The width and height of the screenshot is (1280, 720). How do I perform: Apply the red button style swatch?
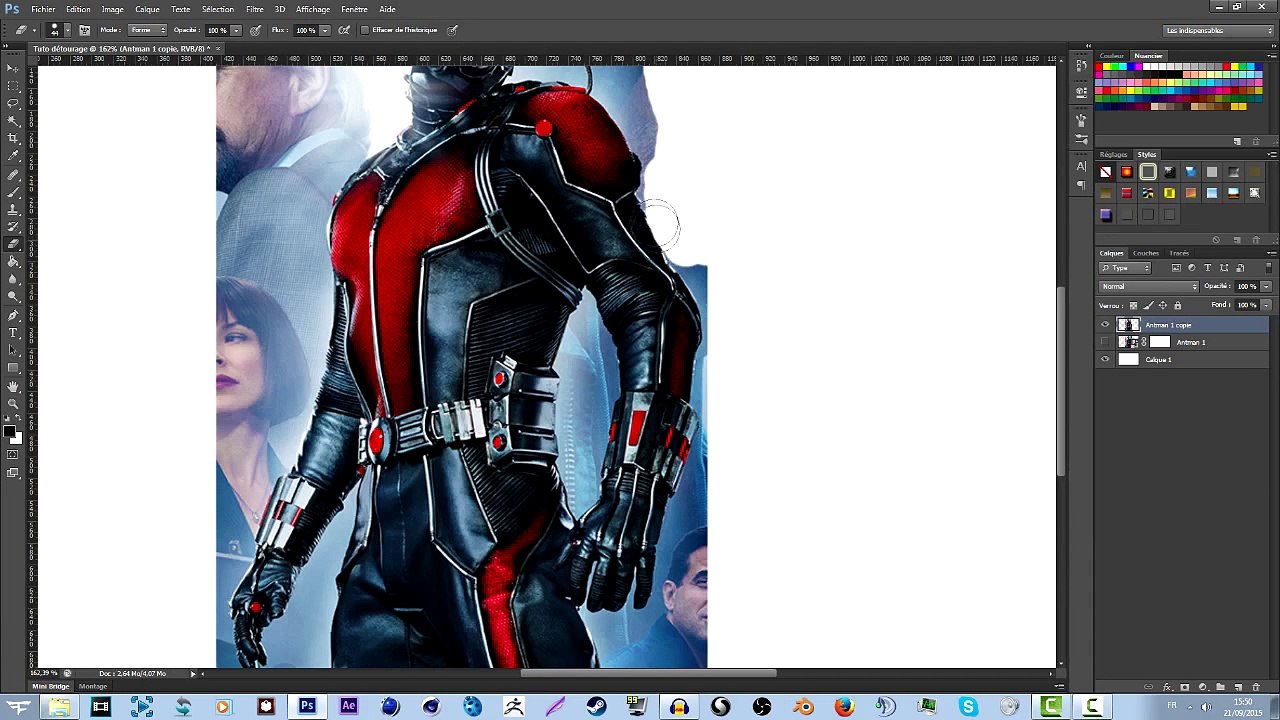pos(1127,172)
